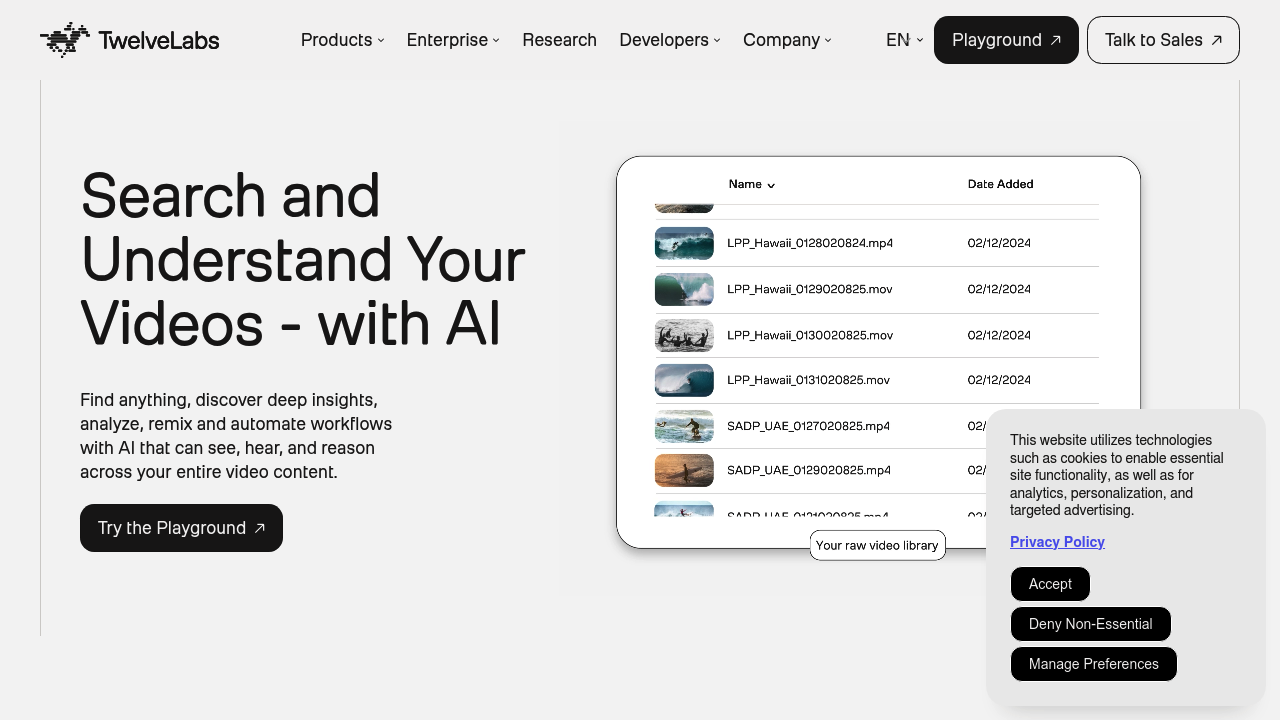
Task: Expand the Enterprise navigation menu
Action: 452,40
